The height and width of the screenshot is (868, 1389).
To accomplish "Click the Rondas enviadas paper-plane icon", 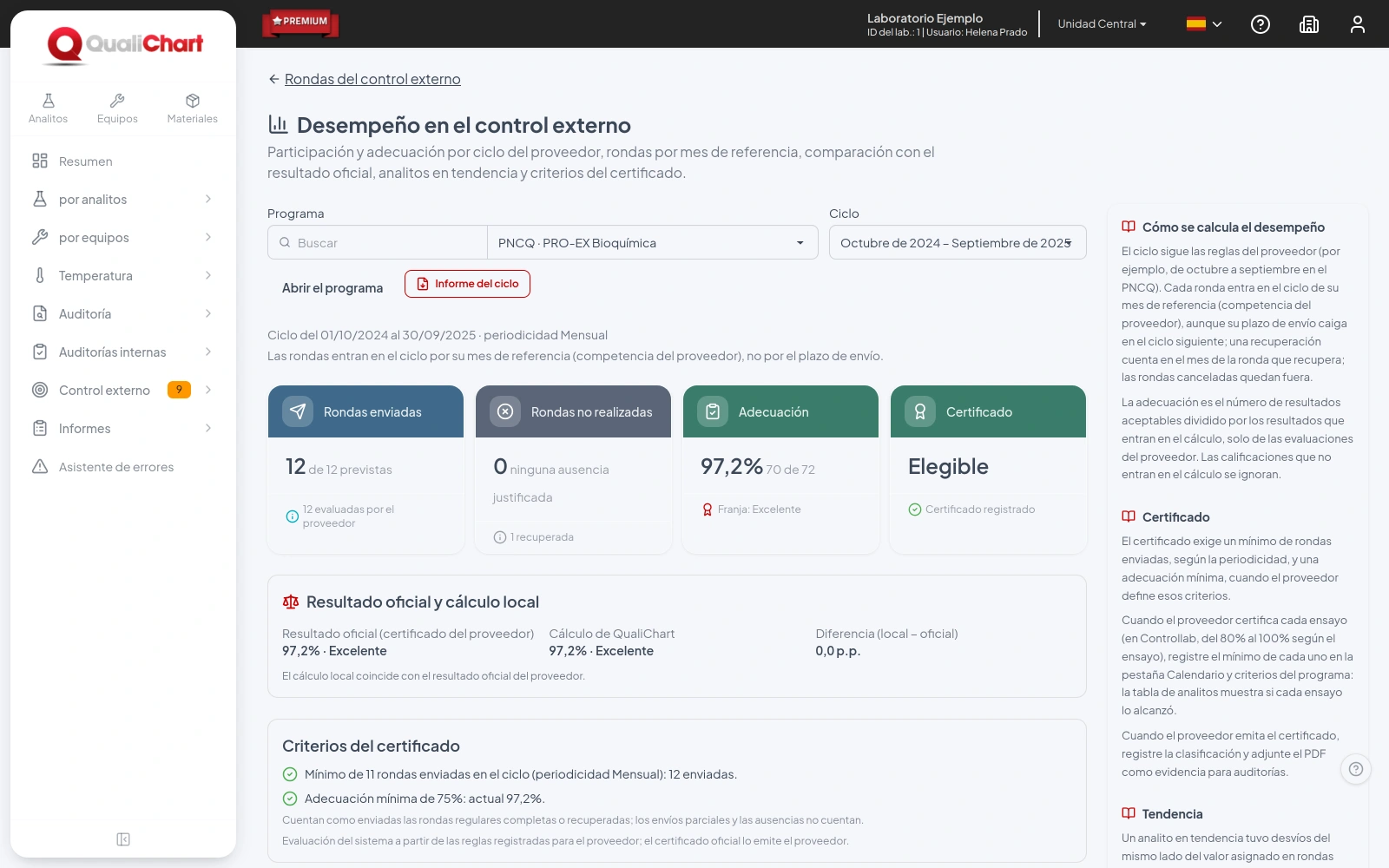I will pyautogui.click(x=298, y=411).
